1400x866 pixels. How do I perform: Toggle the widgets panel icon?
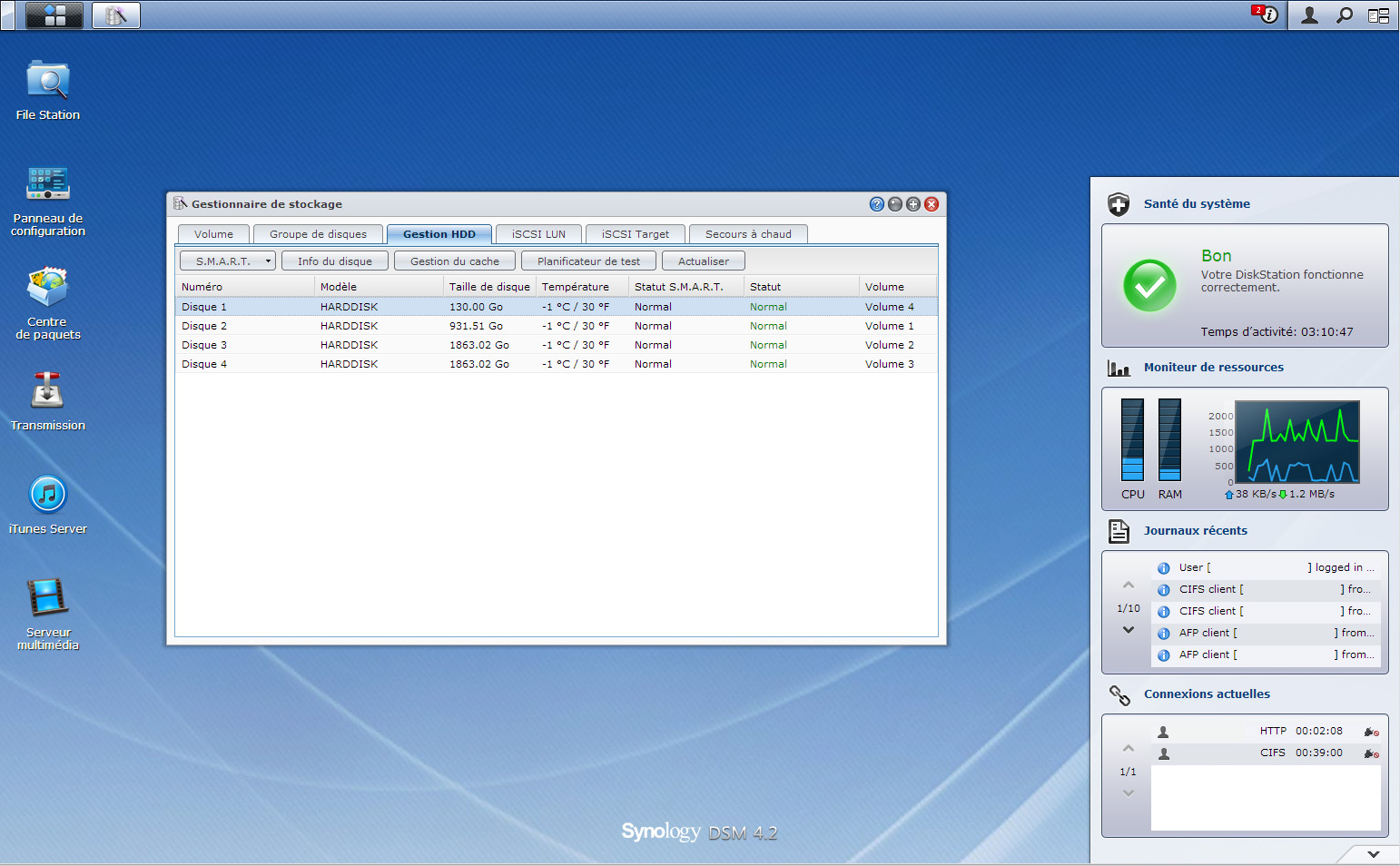(1378, 15)
